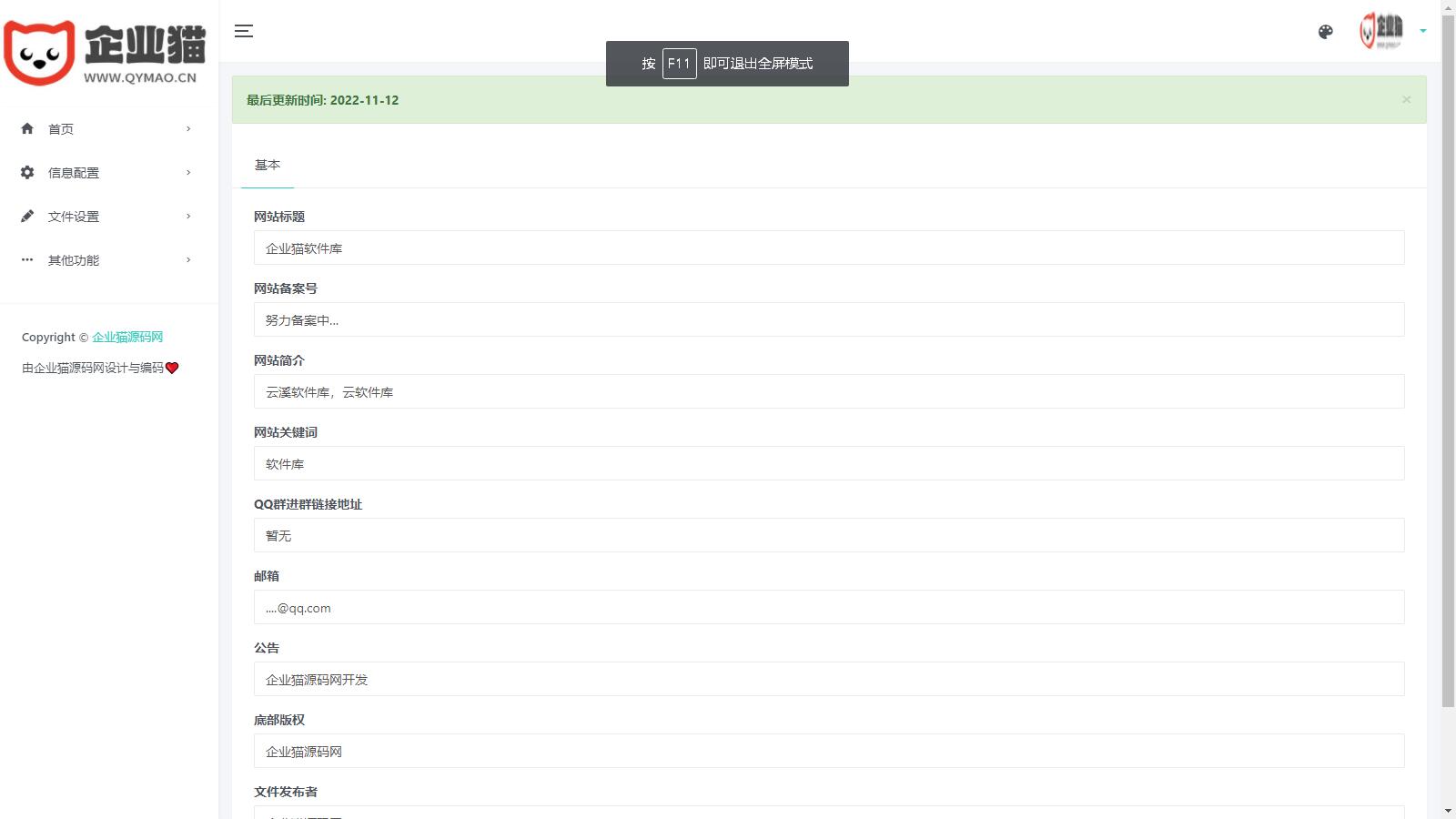The height and width of the screenshot is (819, 1456).
Task: Focus the 邮箱 email input field
Action: point(828,607)
